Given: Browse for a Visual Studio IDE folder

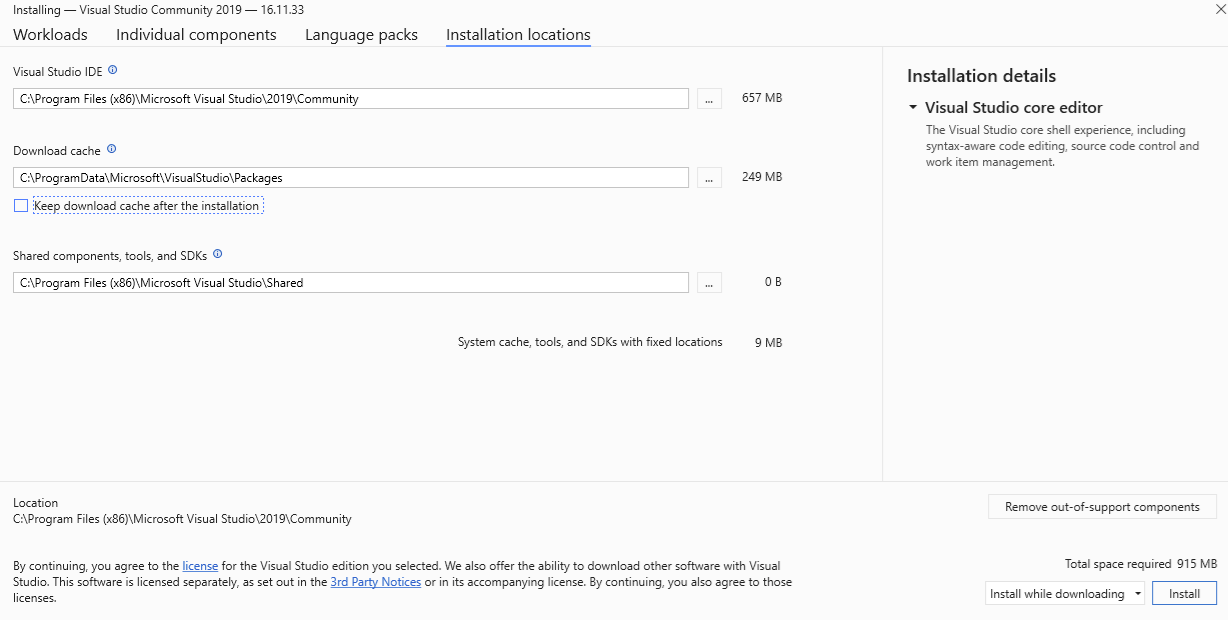Looking at the screenshot, I should pyautogui.click(x=709, y=98).
